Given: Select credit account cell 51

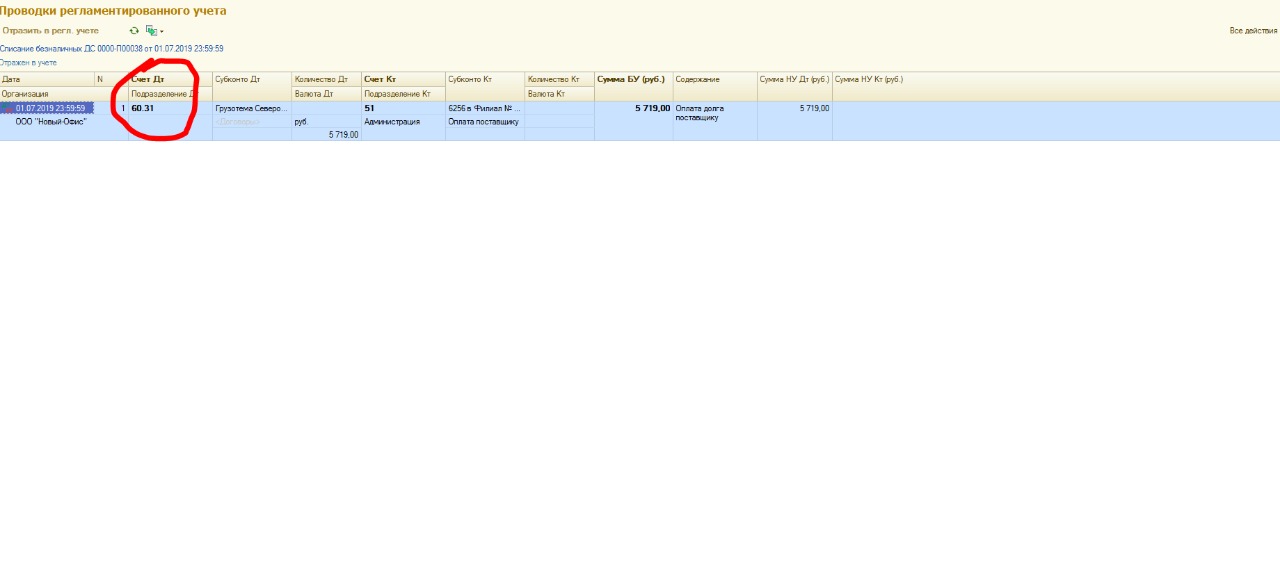Looking at the screenshot, I should (402, 108).
